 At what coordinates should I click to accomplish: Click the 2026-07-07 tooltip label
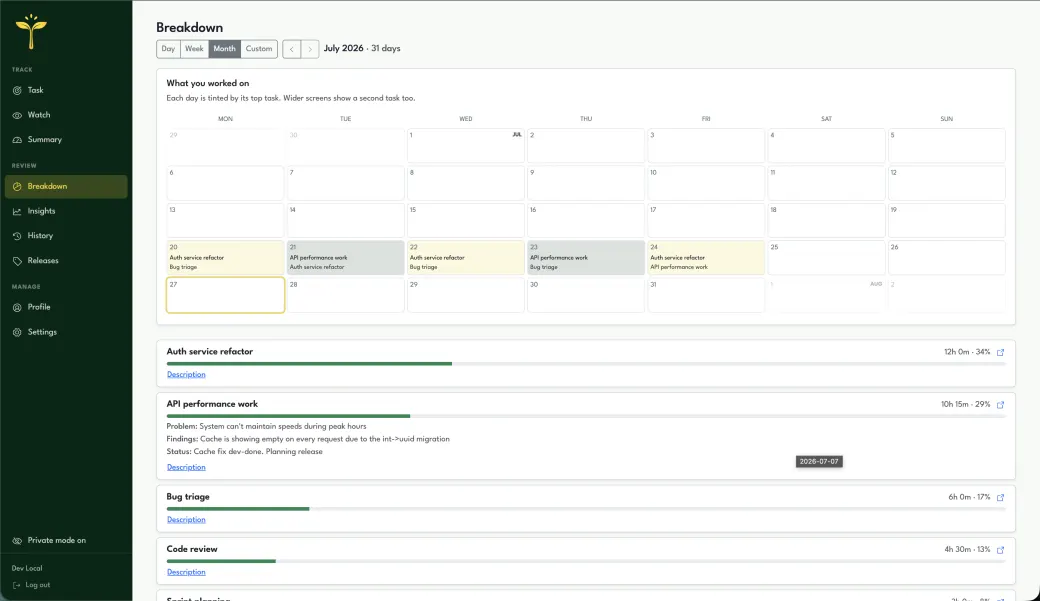tap(819, 462)
